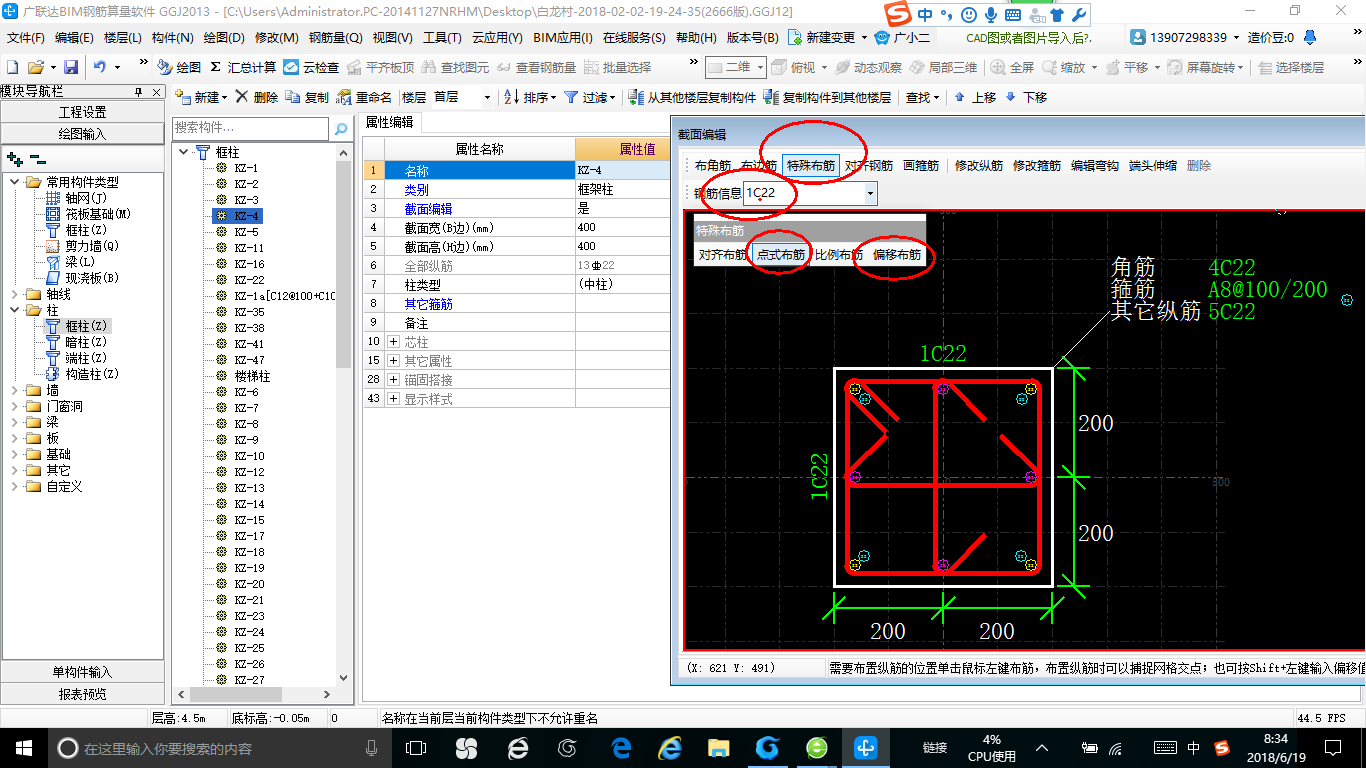
Task: Open account 13907298339 dropdown
Action: tap(1187, 37)
